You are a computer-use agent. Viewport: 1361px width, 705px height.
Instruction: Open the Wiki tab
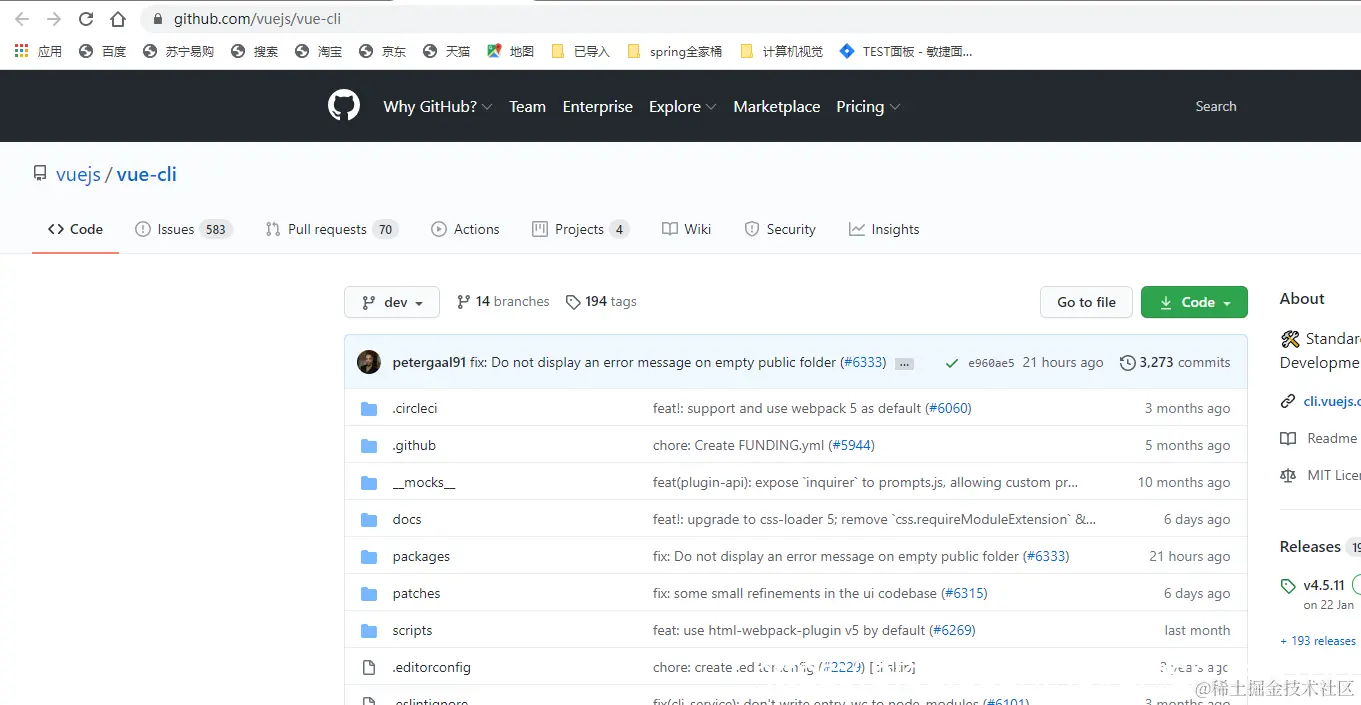click(x=687, y=229)
